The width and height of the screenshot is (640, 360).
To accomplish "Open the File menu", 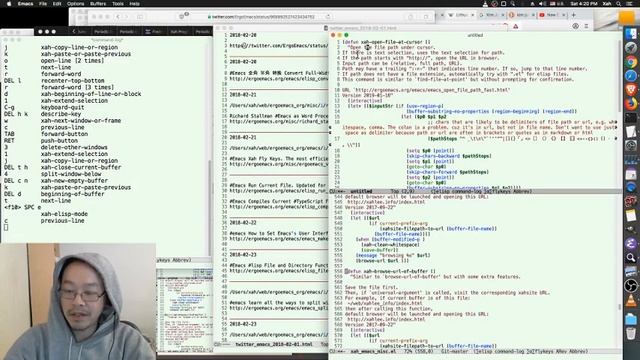I will [43, 4].
